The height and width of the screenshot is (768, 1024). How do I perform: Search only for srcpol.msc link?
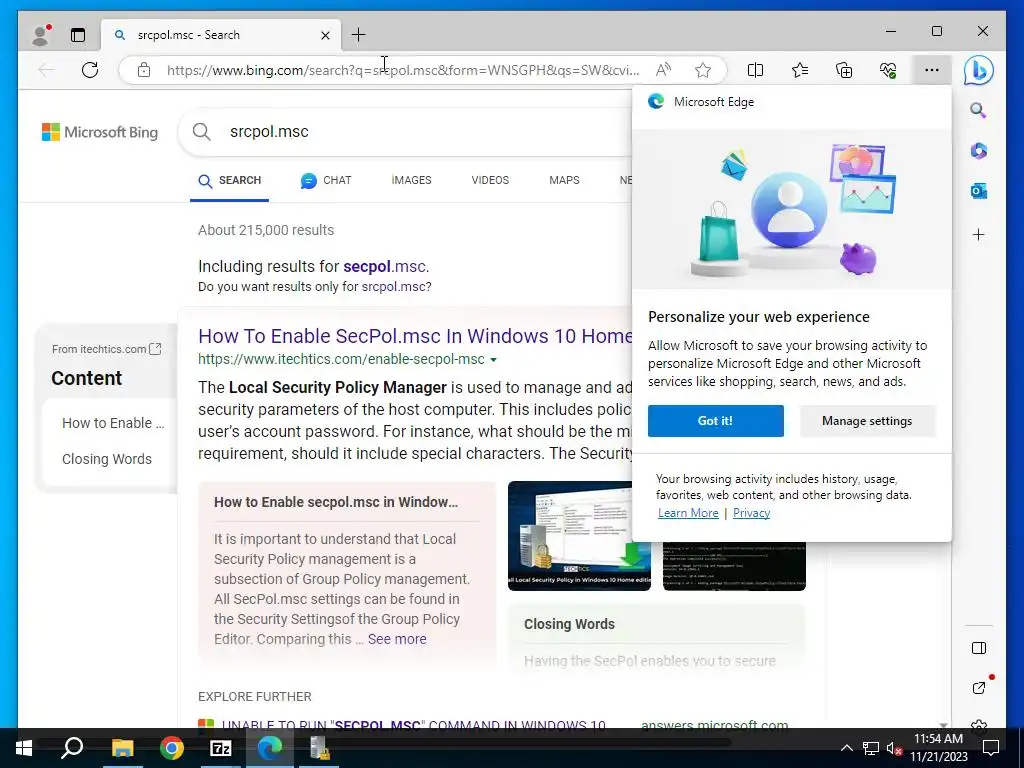394,287
